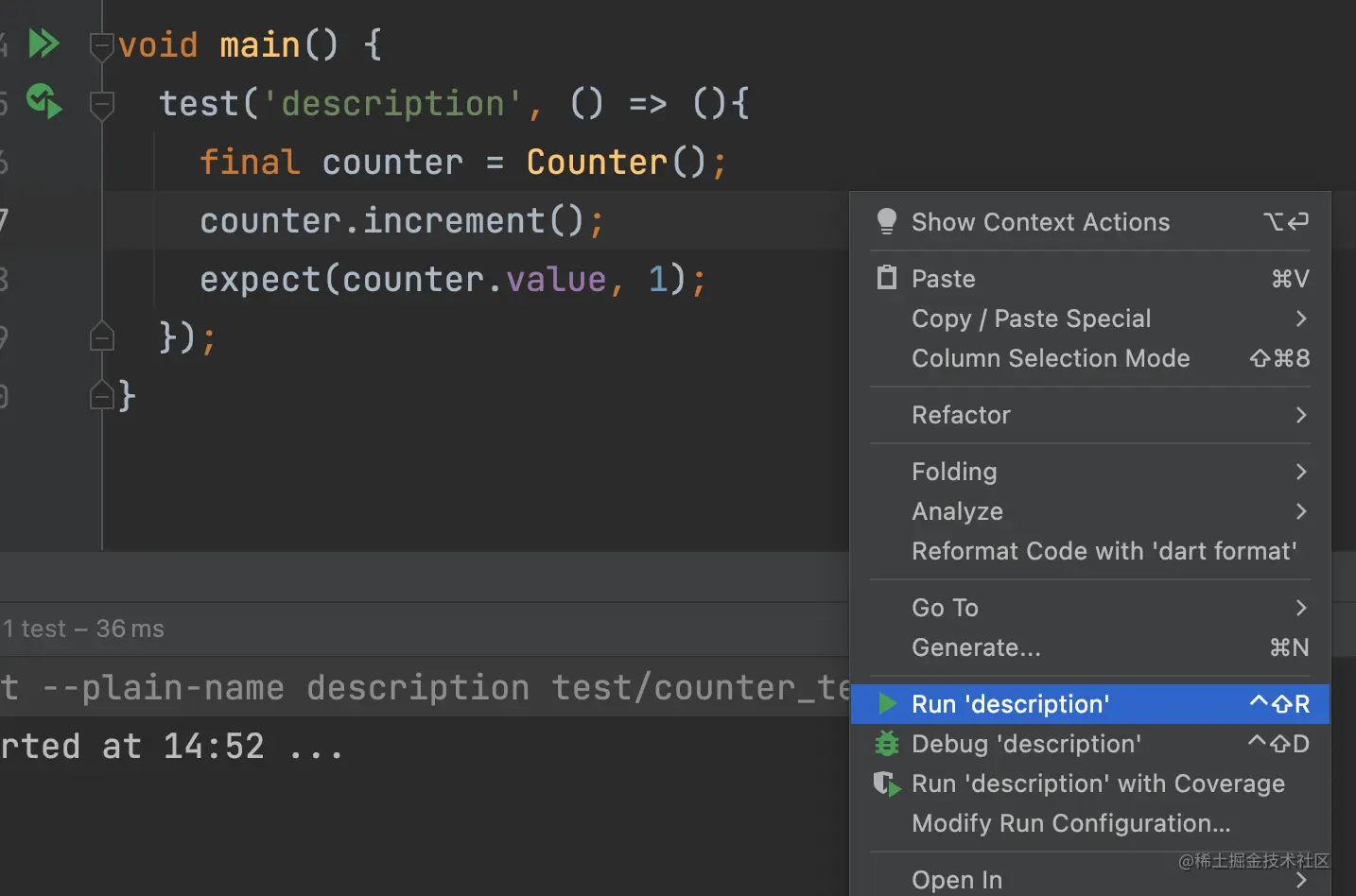Click the passed-test run icon beside test line
1356x896 pixels.
43,101
